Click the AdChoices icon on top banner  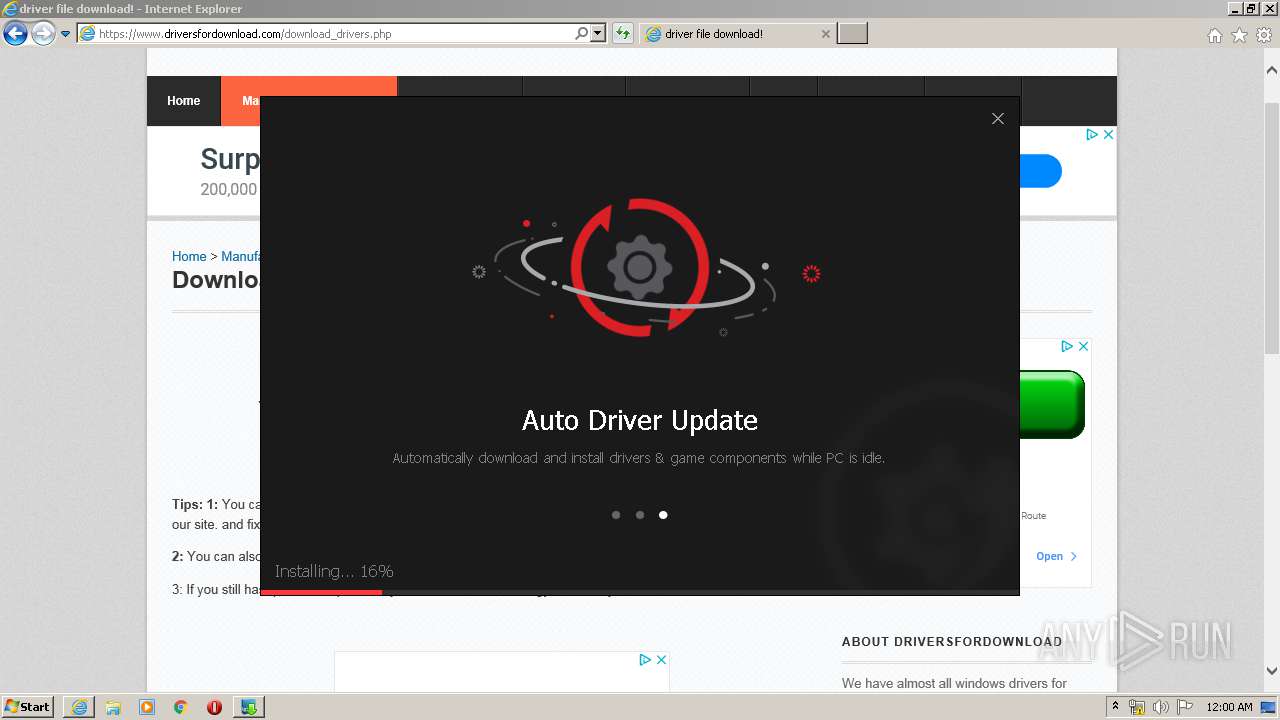1092,134
